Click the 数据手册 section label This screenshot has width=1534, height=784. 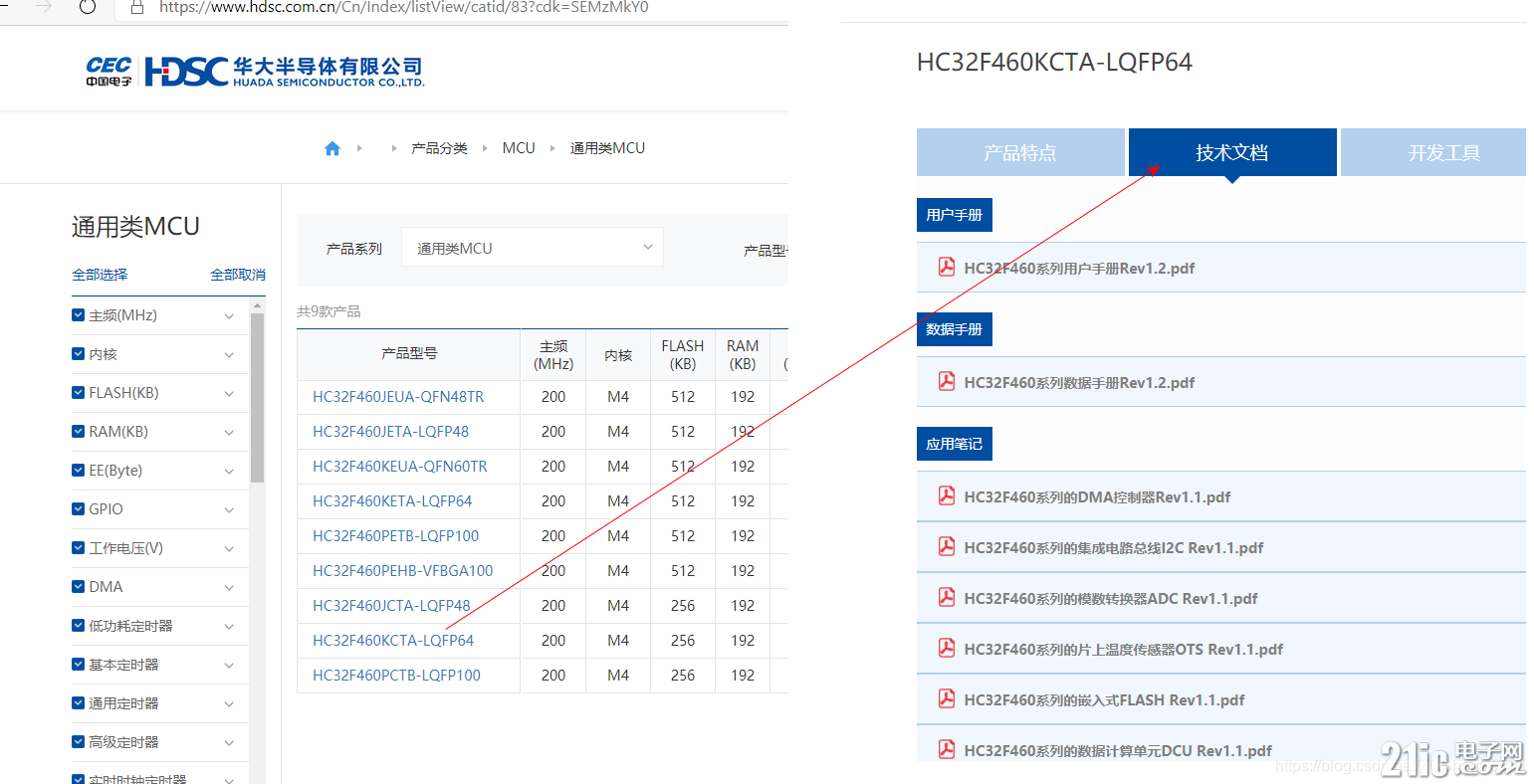955,329
